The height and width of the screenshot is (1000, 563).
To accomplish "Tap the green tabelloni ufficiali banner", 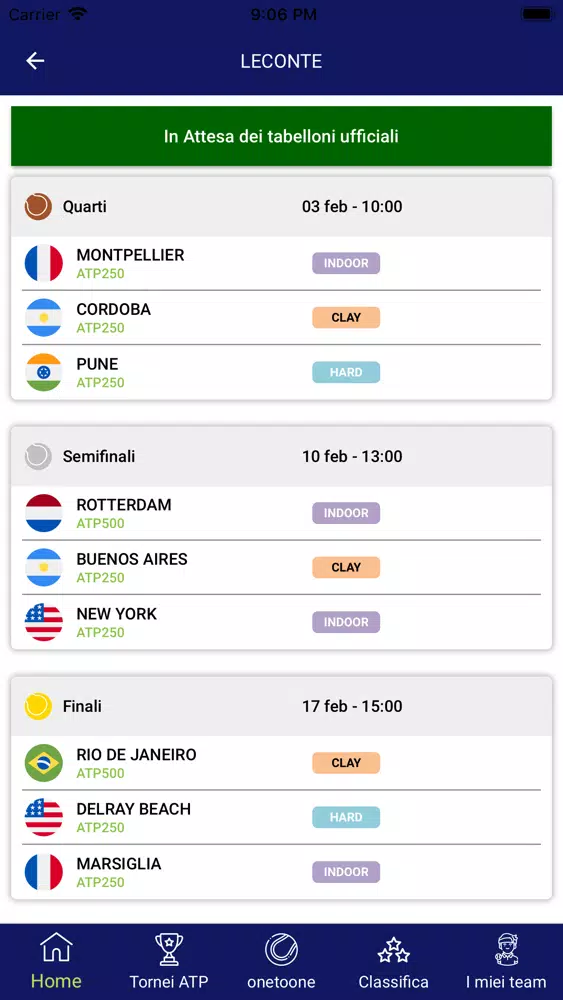I will (281, 136).
